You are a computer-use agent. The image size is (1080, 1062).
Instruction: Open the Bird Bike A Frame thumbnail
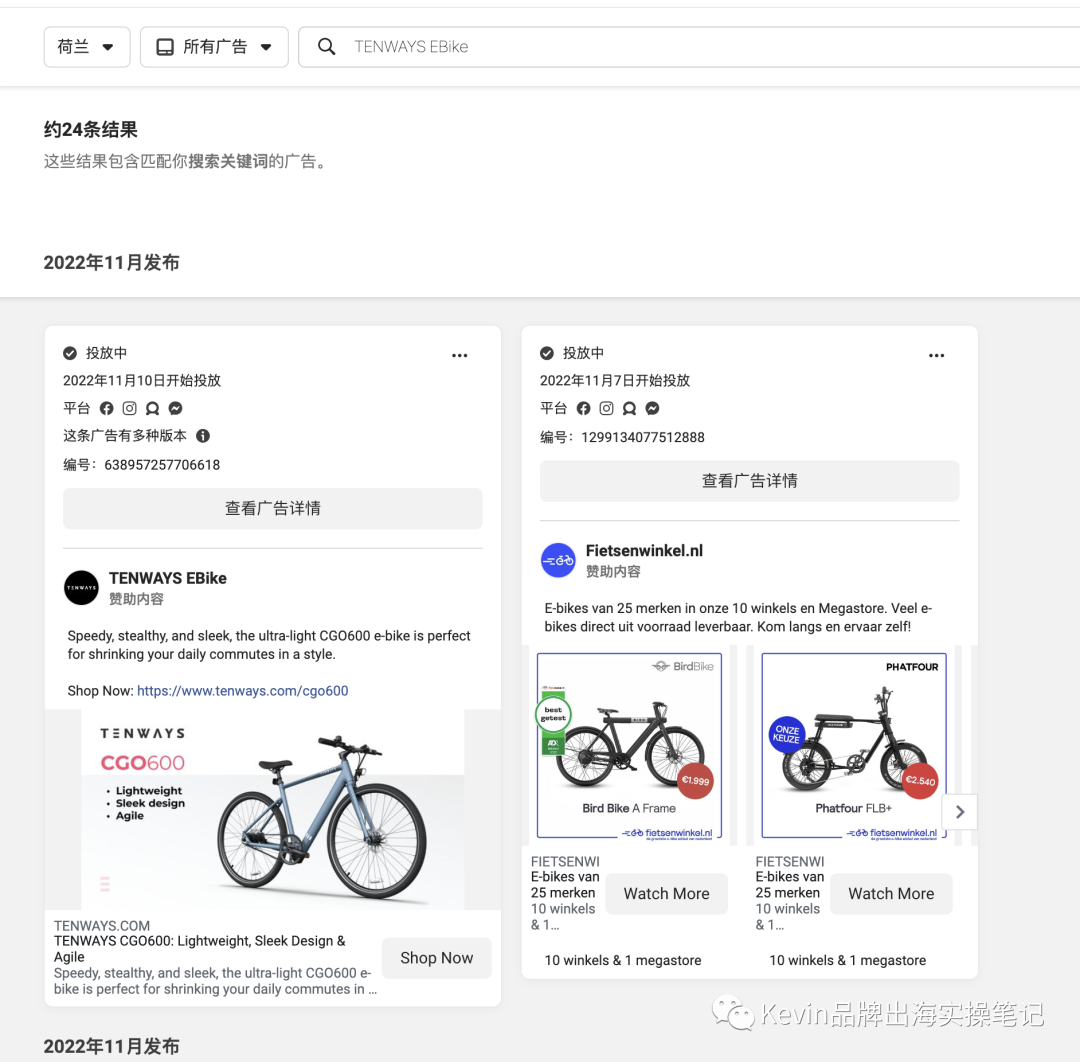coord(630,745)
